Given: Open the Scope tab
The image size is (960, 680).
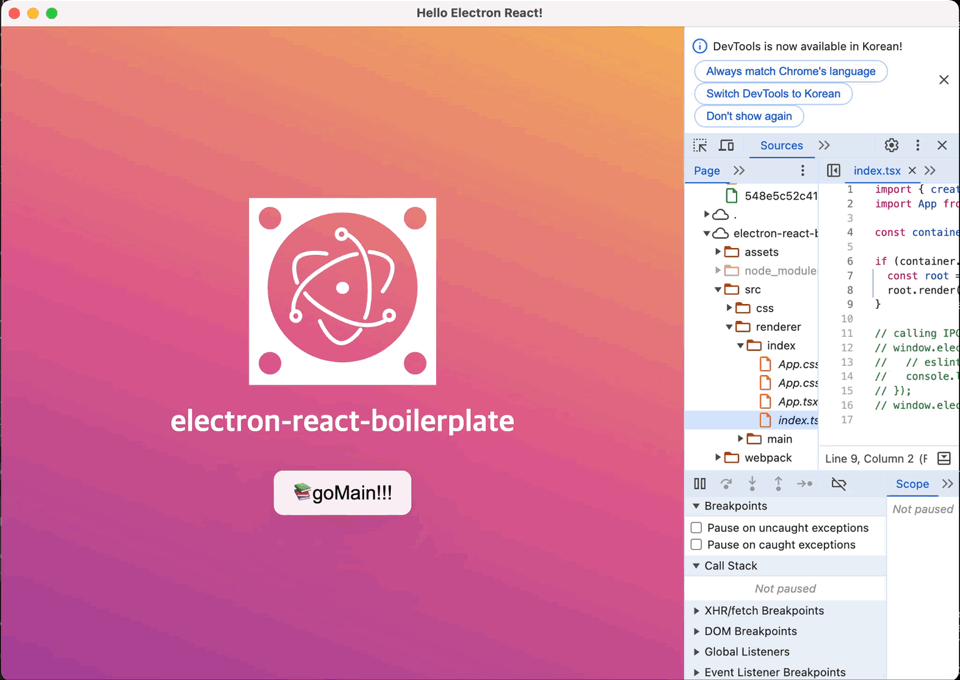Looking at the screenshot, I should 912,484.
